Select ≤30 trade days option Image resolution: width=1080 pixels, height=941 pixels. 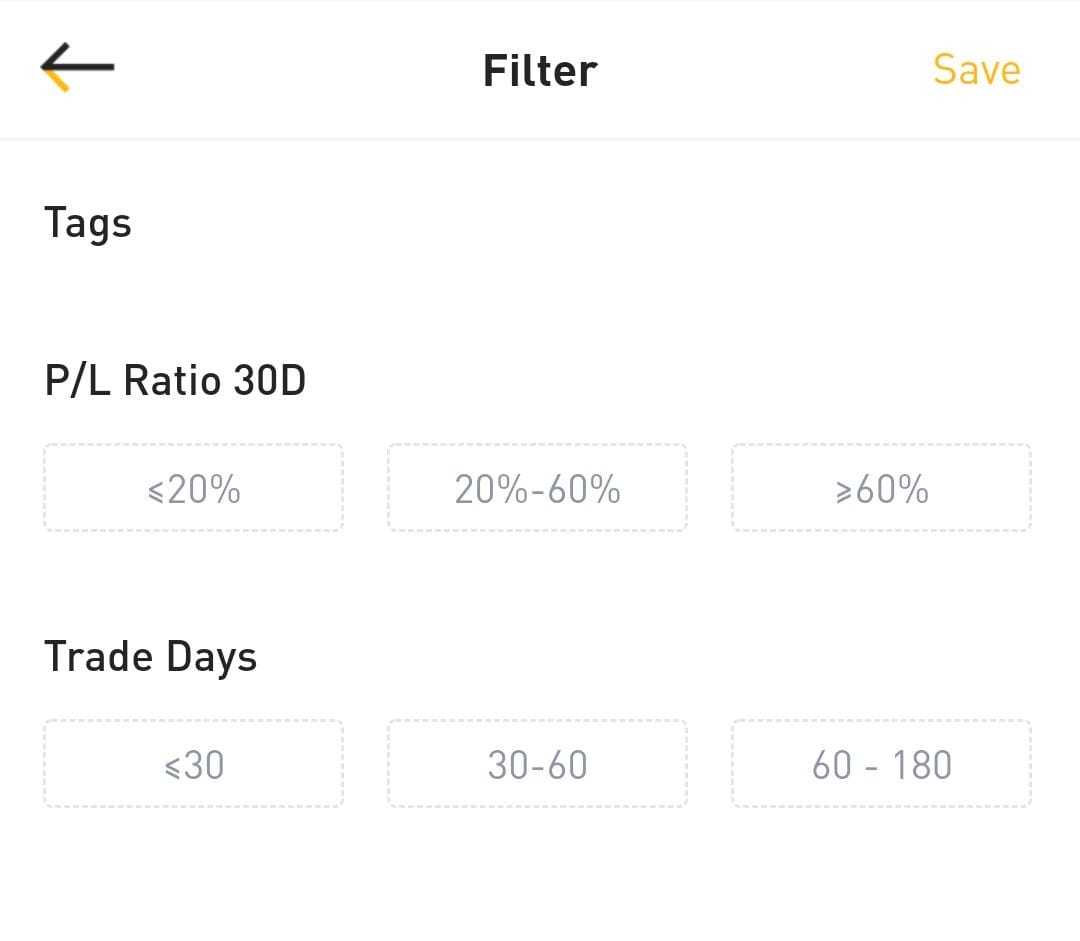click(x=194, y=763)
